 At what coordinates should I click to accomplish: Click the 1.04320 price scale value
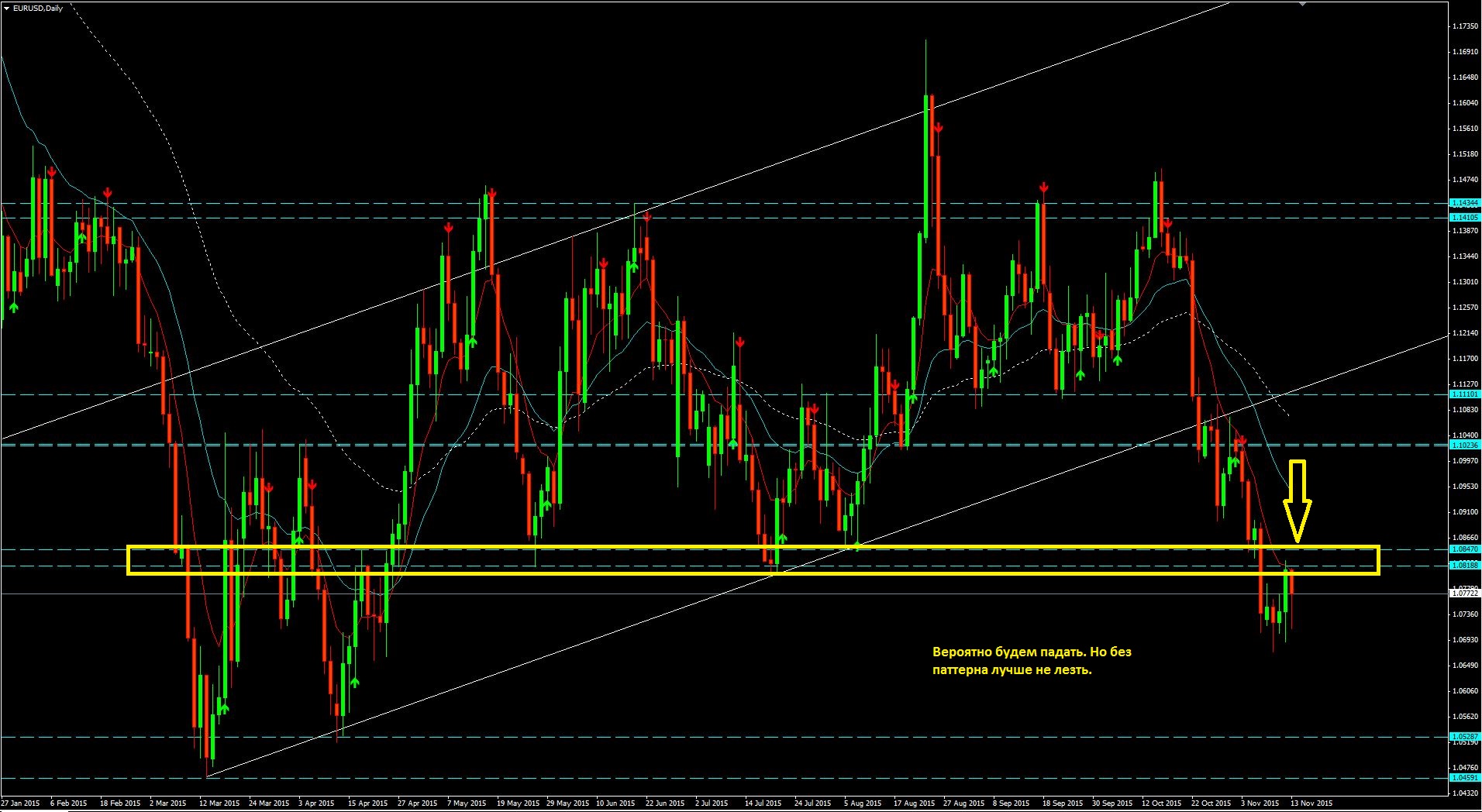[1464, 793]
